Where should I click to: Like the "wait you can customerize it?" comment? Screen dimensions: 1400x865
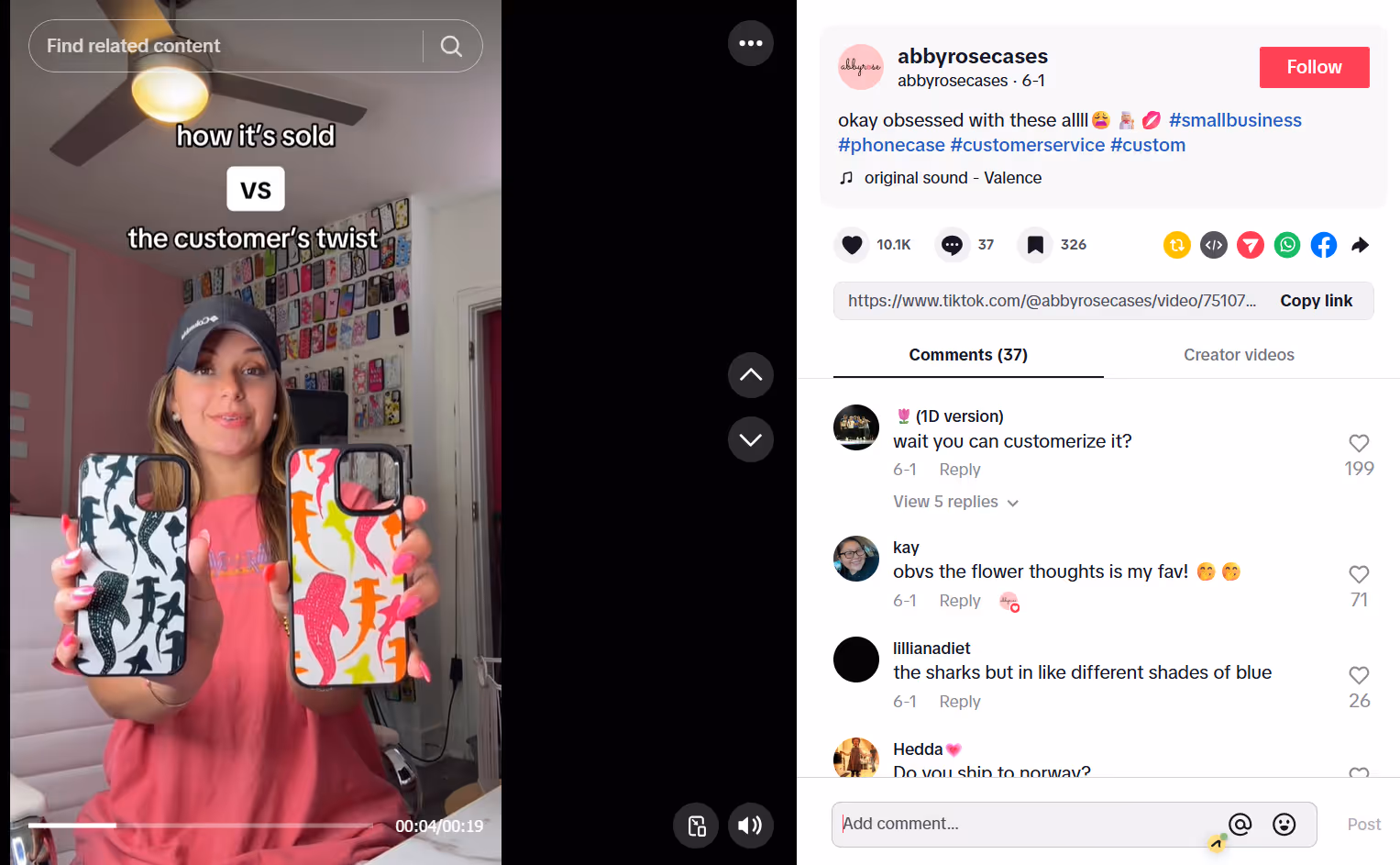(x=1359, y=443)
